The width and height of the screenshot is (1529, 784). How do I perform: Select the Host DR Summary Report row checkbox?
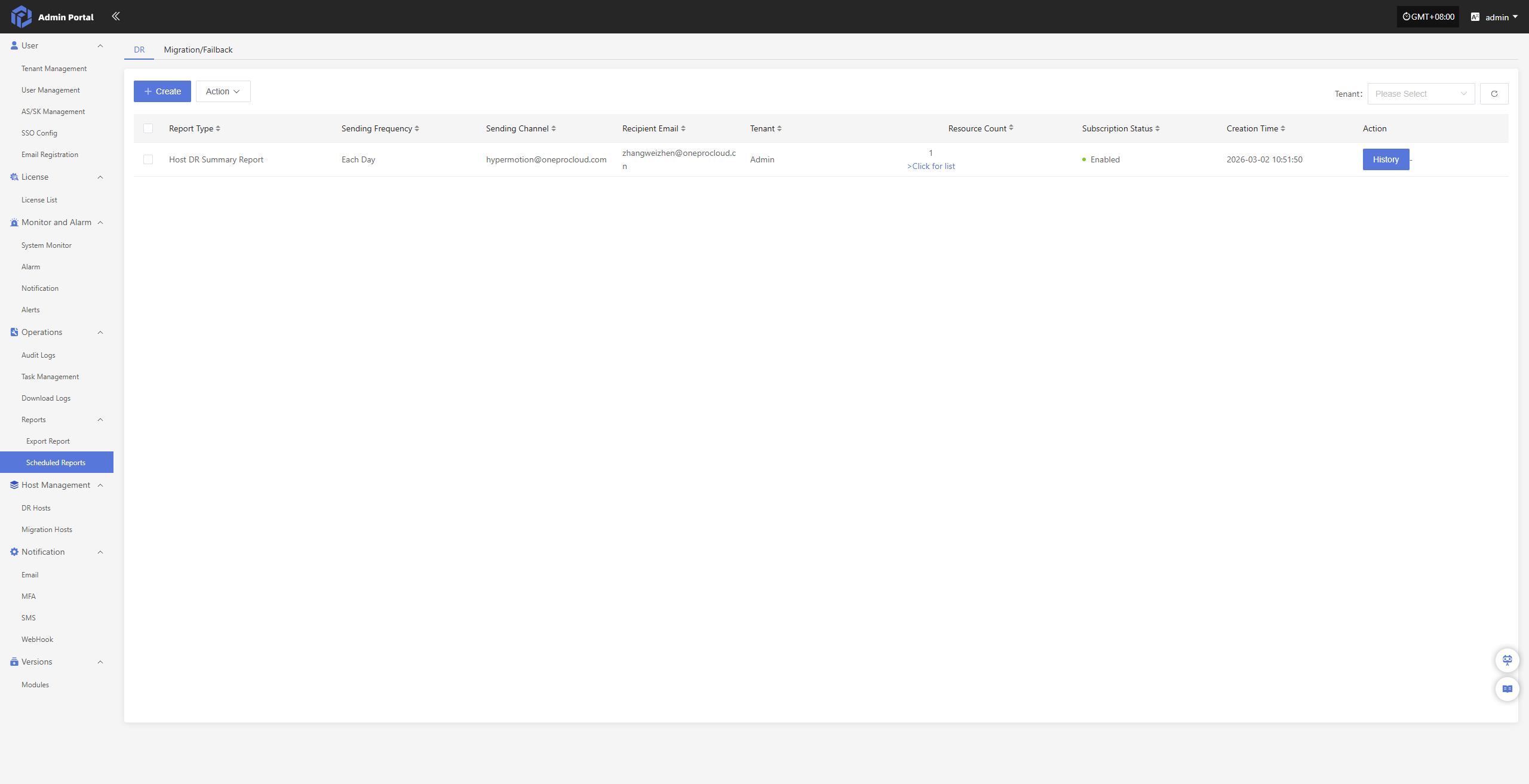coord(148,159)
